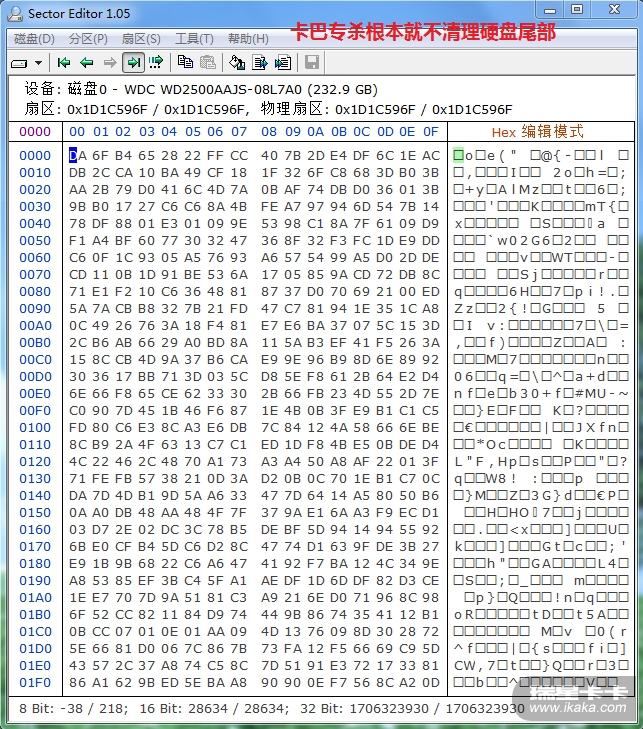Go to previous sector green arrow

point(87,62)
